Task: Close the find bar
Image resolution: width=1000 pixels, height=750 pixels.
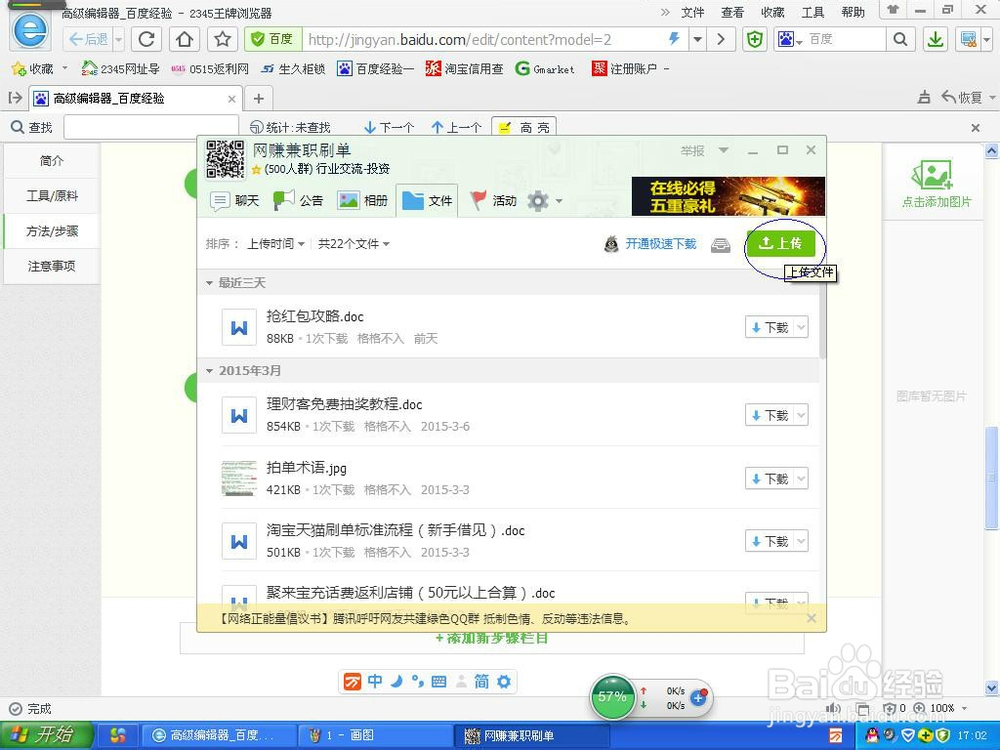Action: pos(975,128)
